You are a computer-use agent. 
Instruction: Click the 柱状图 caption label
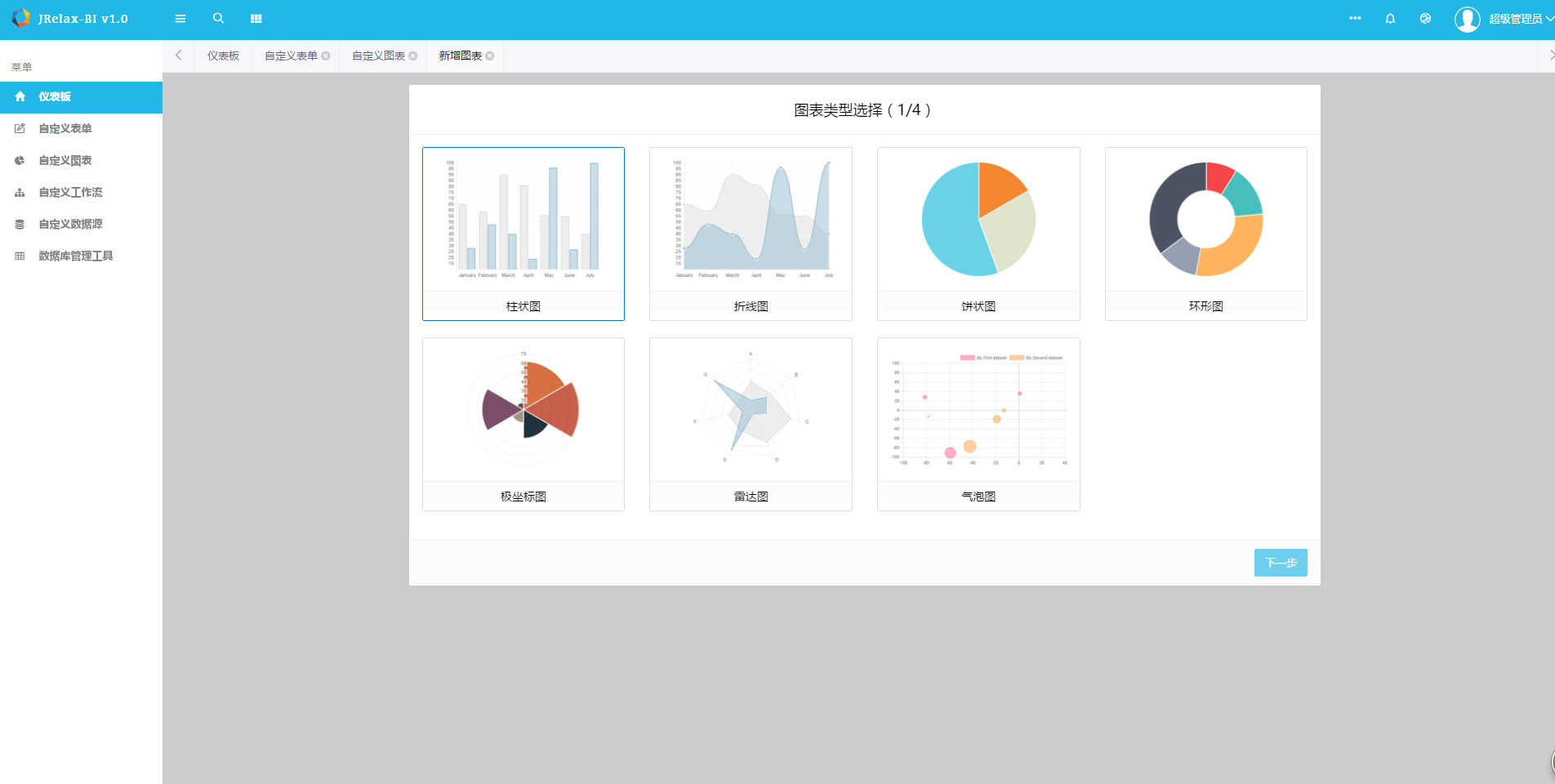point(524,306)
